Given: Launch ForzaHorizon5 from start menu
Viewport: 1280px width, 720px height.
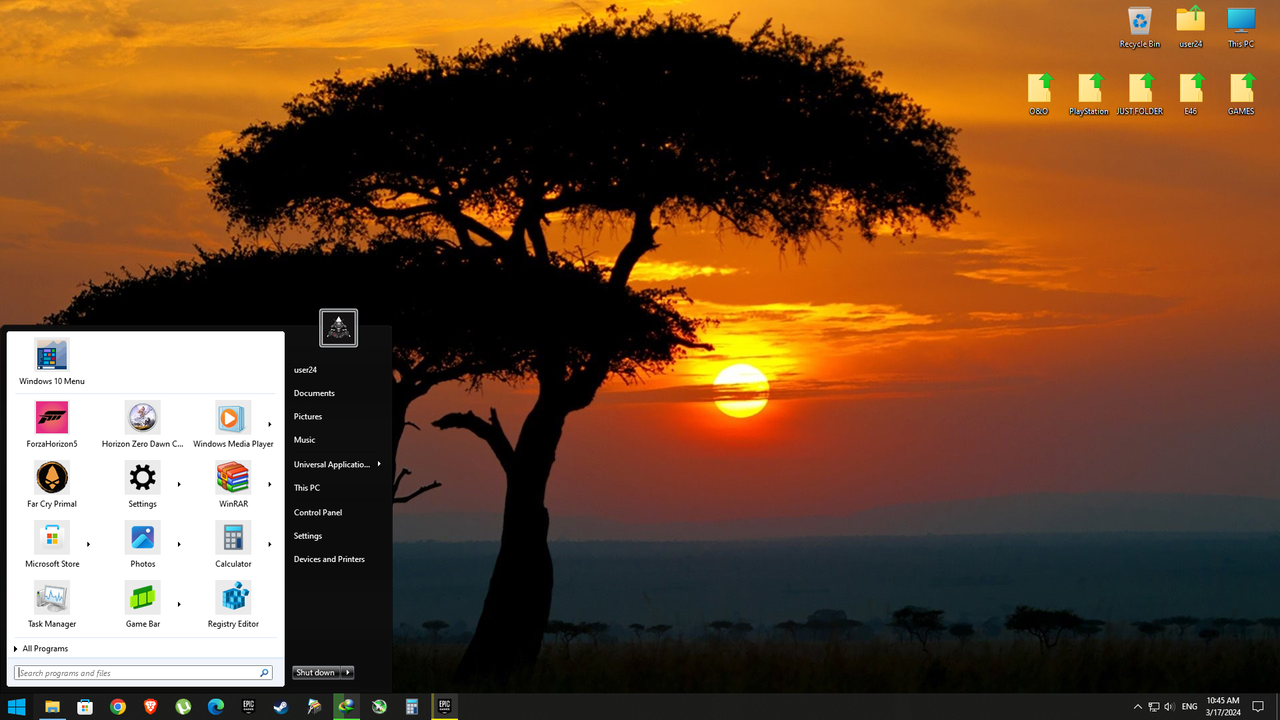Looking at the screenshot, I should tap(52, 424).
